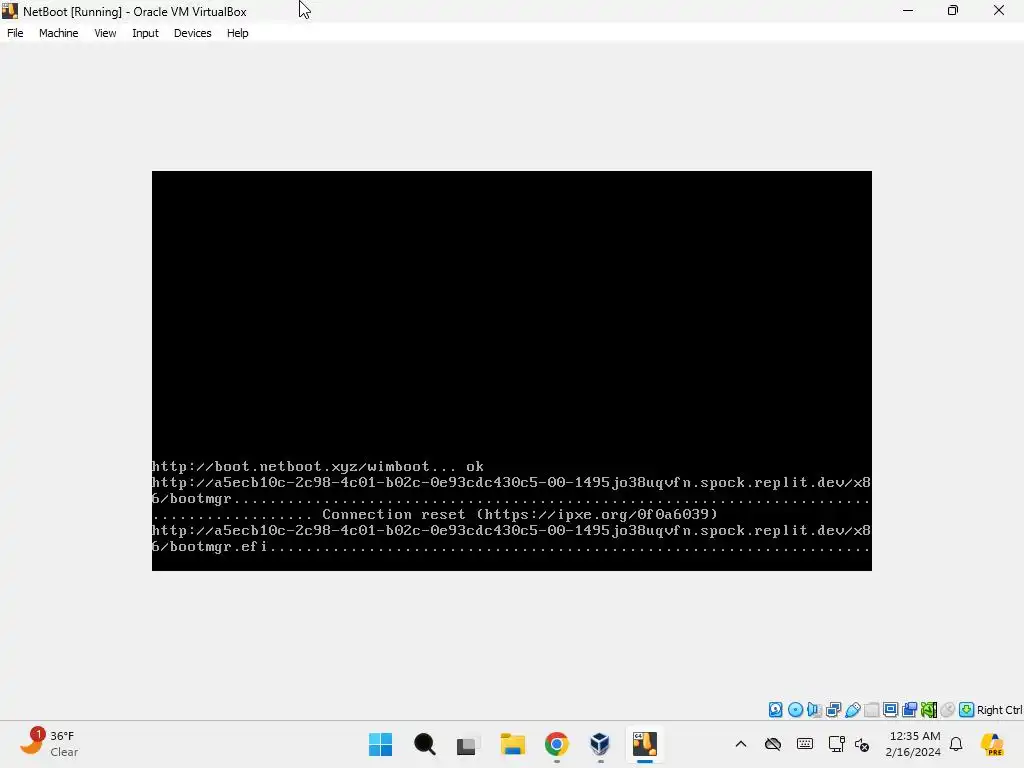Click the running NetBoot VM taskbar icon
The image size is (1024, 768).
[x=645, y=744]
